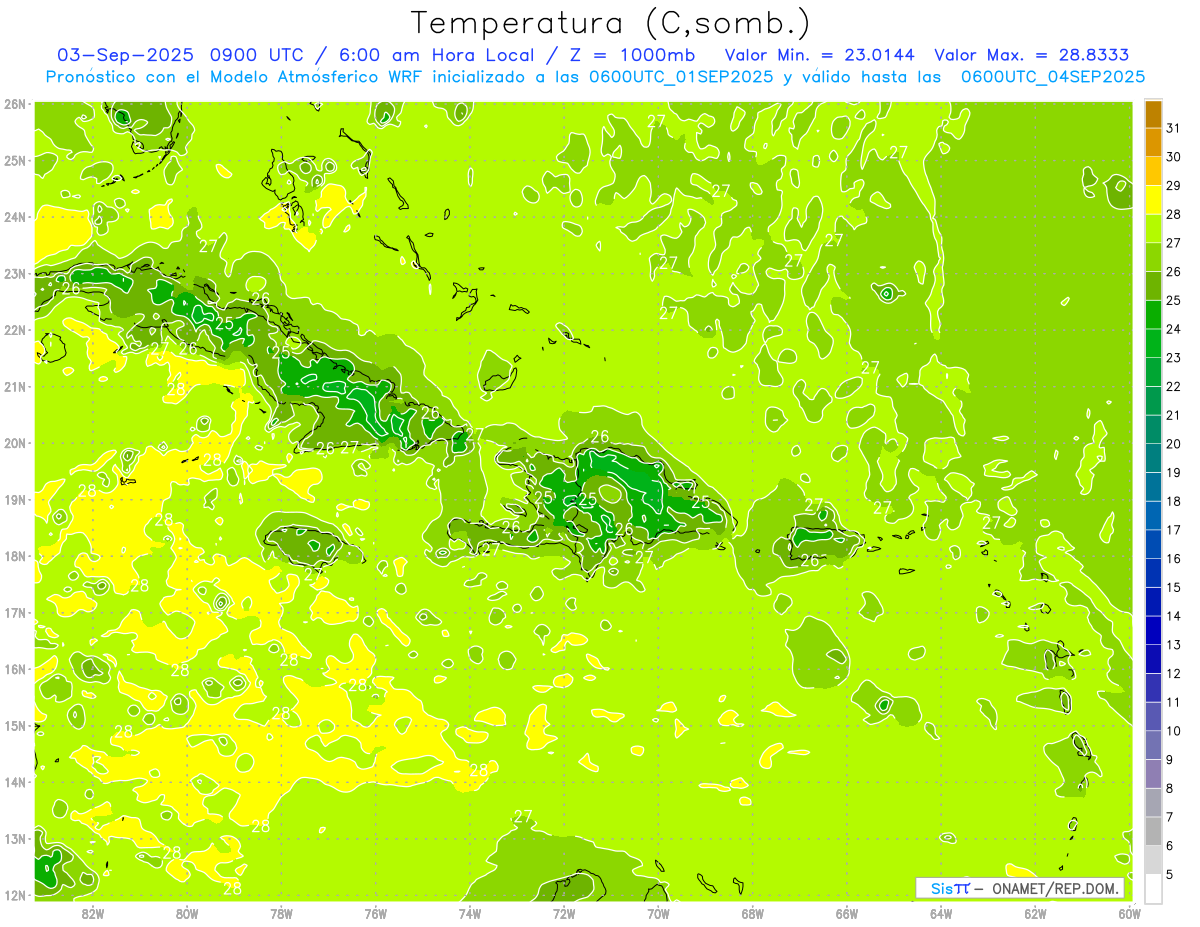Click the 26N latitude axis label
Image resolution: width=1200 pixels, height=927 pixels.
14,104
